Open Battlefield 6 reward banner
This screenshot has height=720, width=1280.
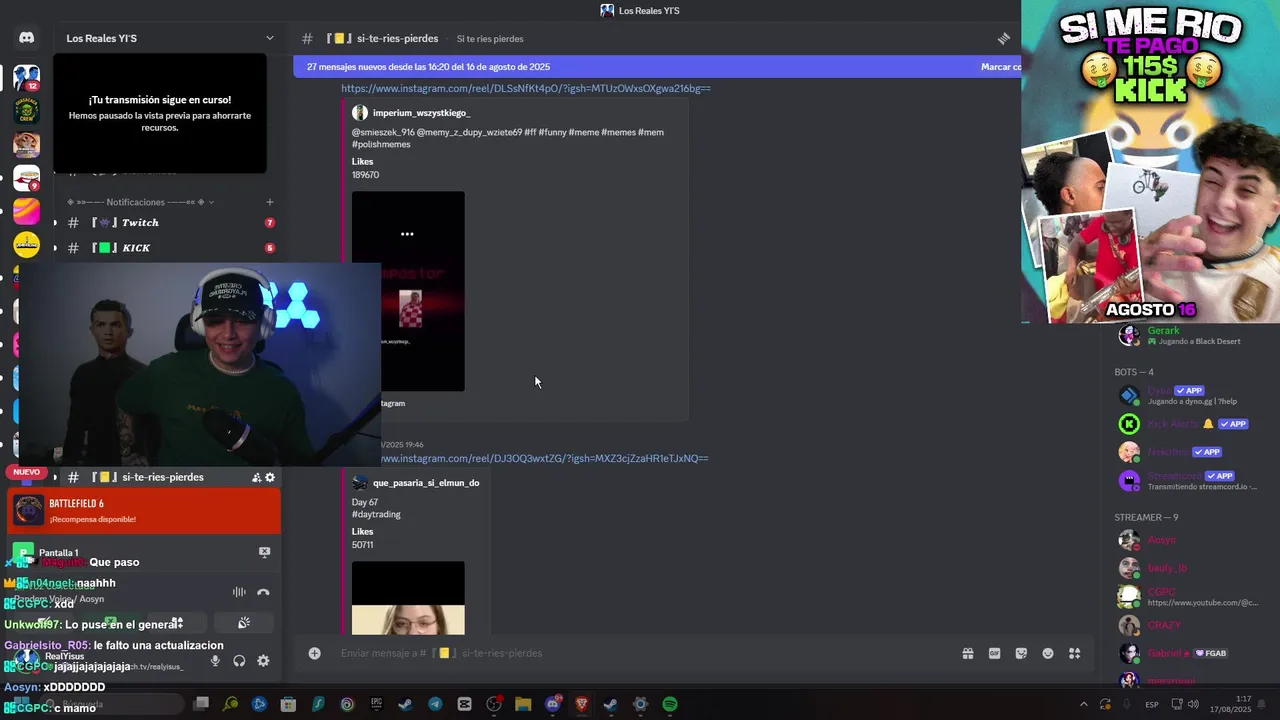pyautogui.click(x=144, y=511)
